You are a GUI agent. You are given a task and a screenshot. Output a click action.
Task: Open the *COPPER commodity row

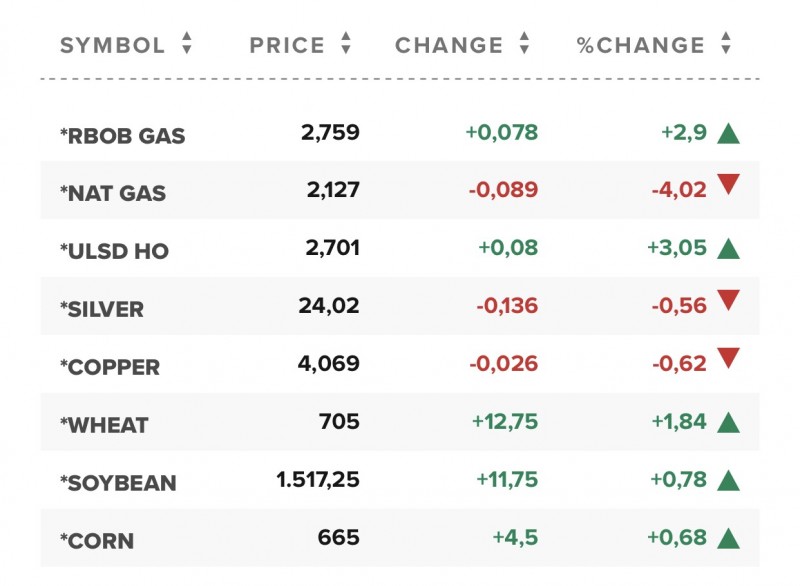click(x=110, y=368)
